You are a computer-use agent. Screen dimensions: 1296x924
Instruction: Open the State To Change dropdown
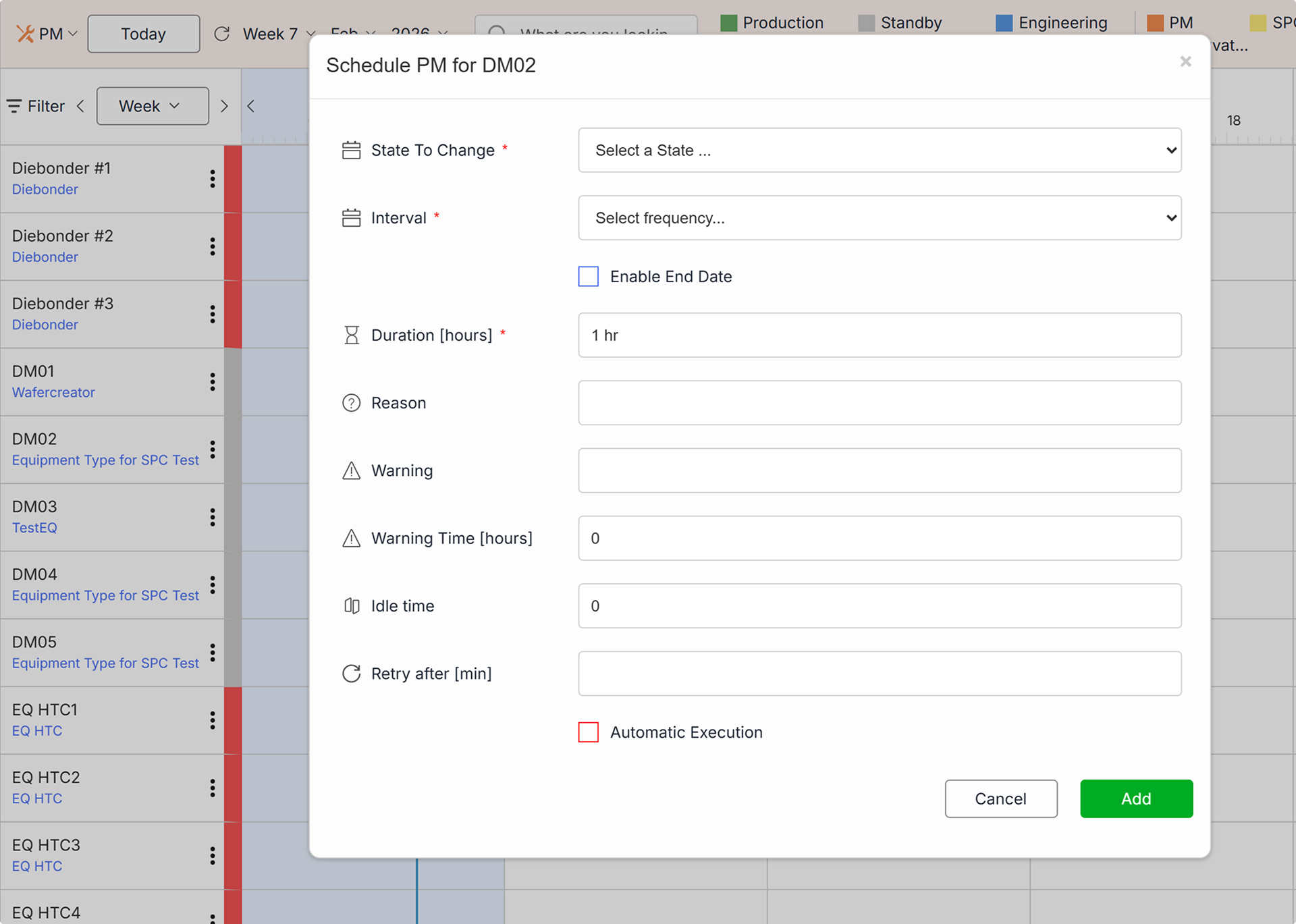click(879, 150)
